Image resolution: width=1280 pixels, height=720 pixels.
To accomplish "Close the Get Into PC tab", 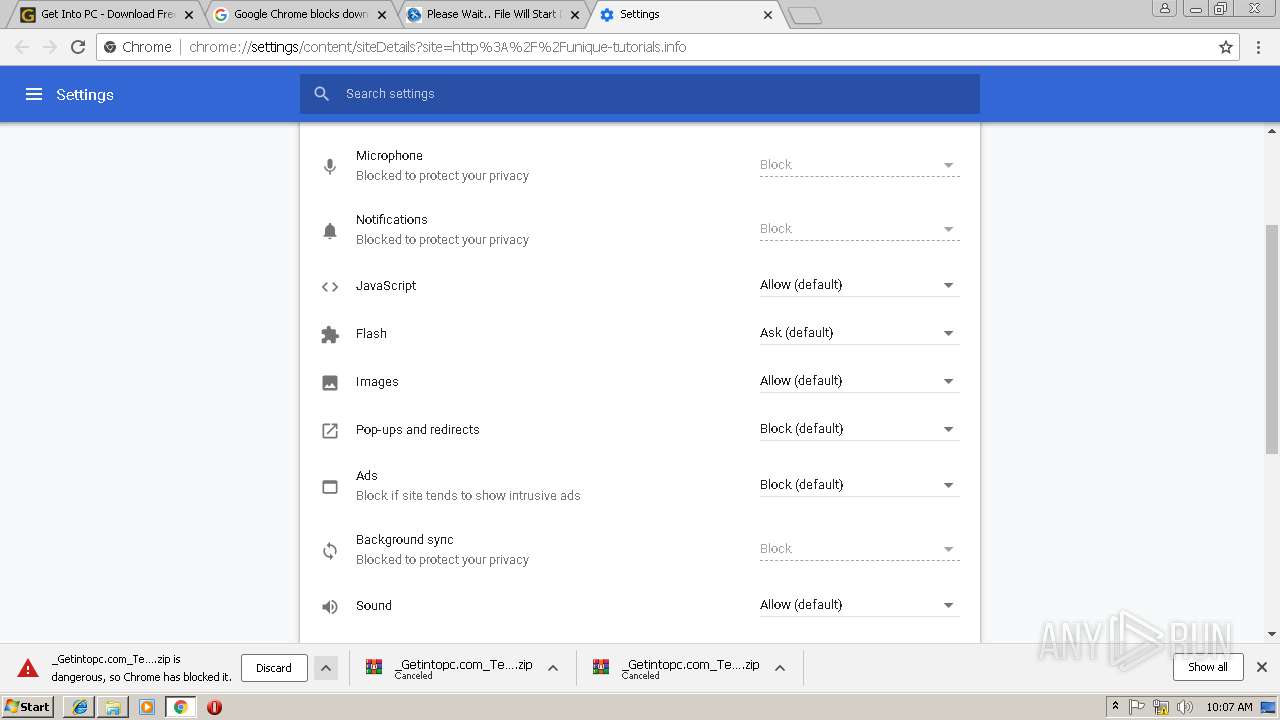I will [x=189, y=15].
